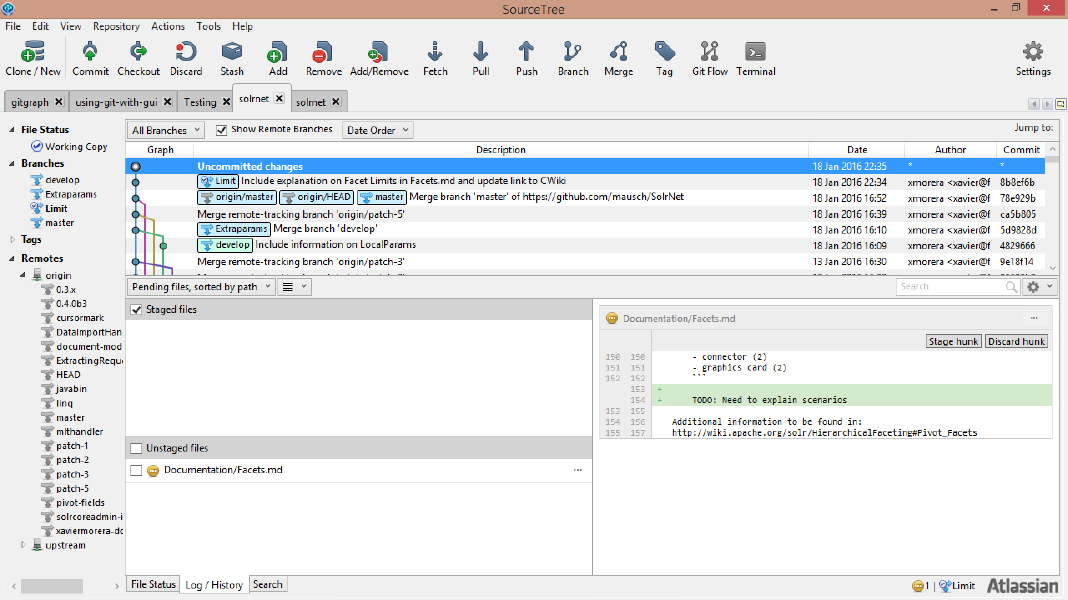Click the search input field

tap(950, 287)
